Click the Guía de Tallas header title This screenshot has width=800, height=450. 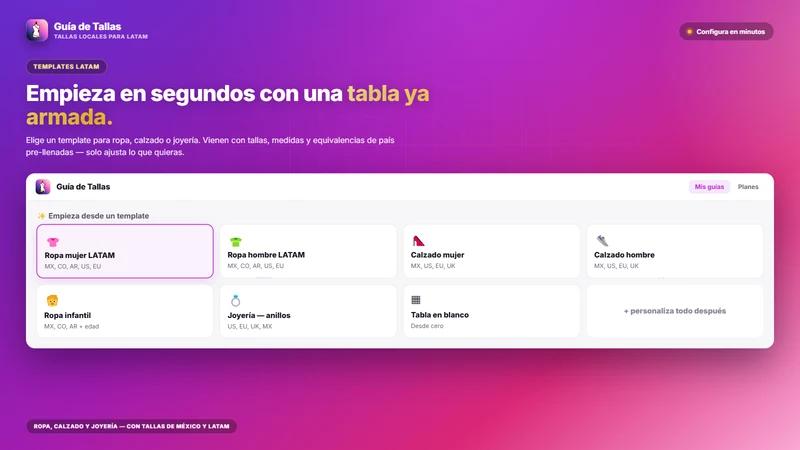87,27
